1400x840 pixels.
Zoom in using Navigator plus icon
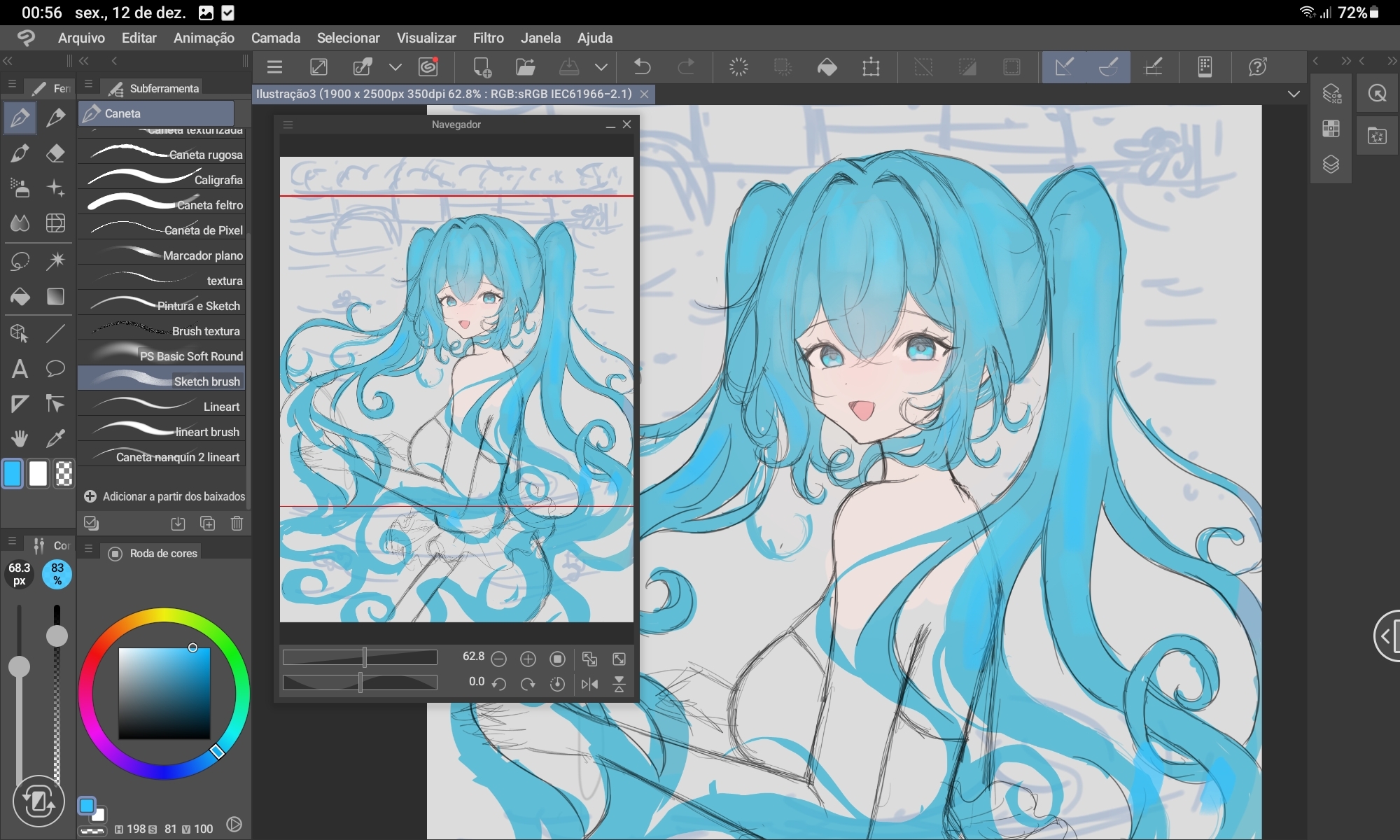[x=528, y=659]
